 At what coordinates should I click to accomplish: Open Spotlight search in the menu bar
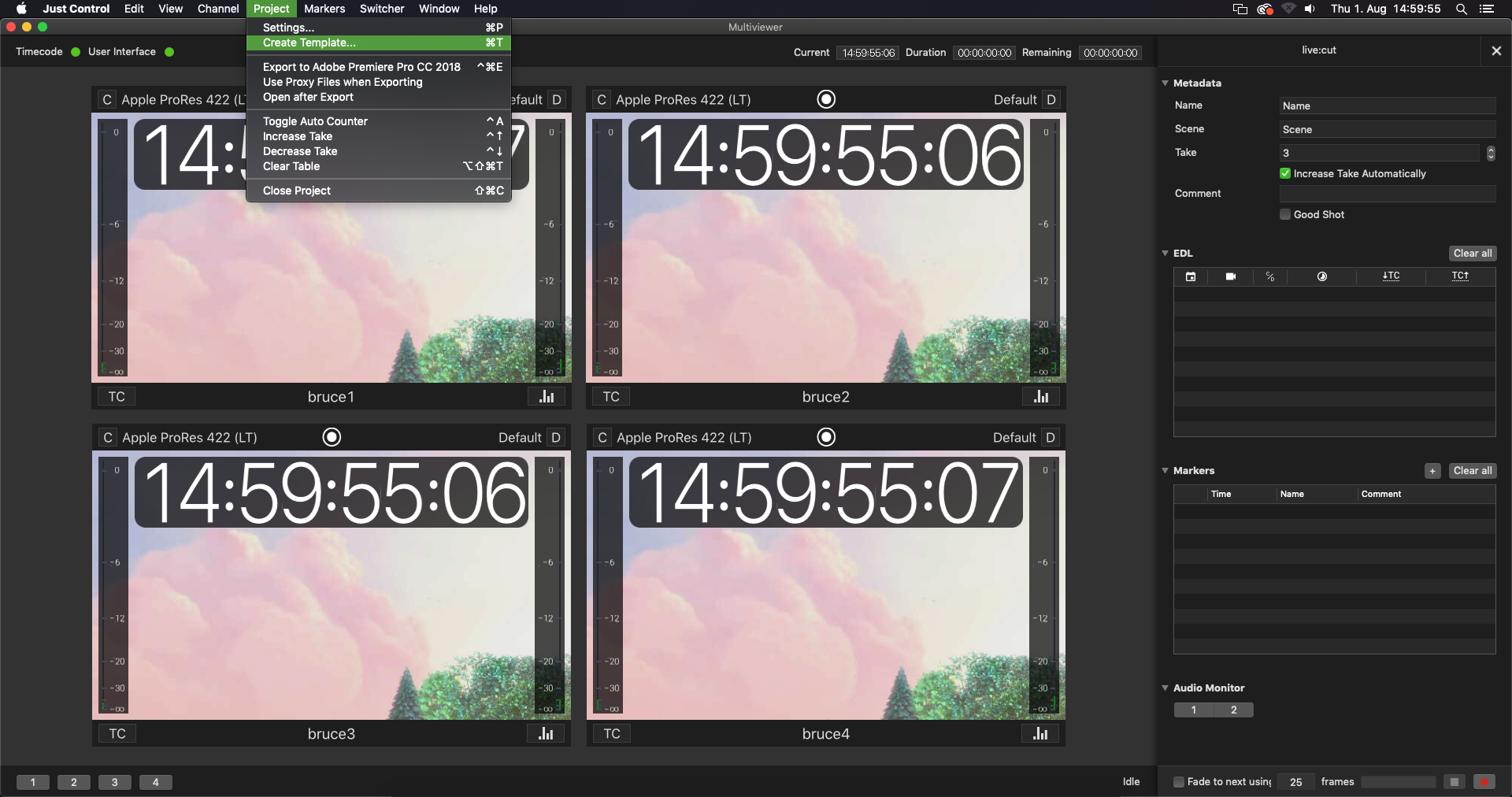(x=1462, y=9)
